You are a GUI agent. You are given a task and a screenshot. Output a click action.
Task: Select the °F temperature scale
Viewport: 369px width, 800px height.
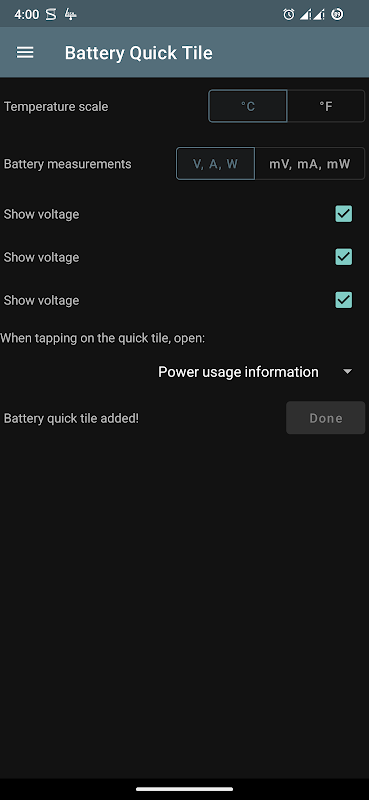tap(326, 106)
